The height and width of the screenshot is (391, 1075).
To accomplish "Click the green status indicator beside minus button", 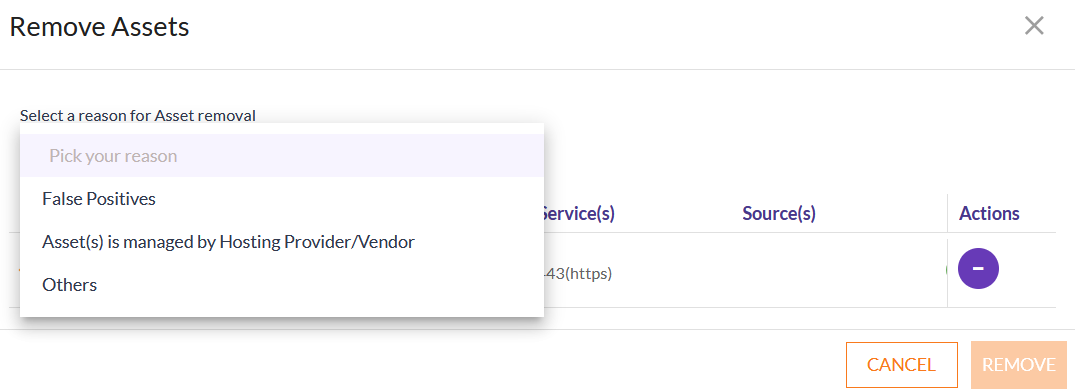I will pyautogui.click(x=947, y=269).
